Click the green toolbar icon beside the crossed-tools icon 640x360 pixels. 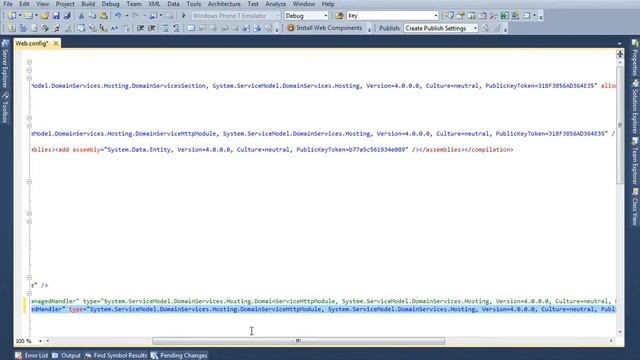click(x=504, y=16)
